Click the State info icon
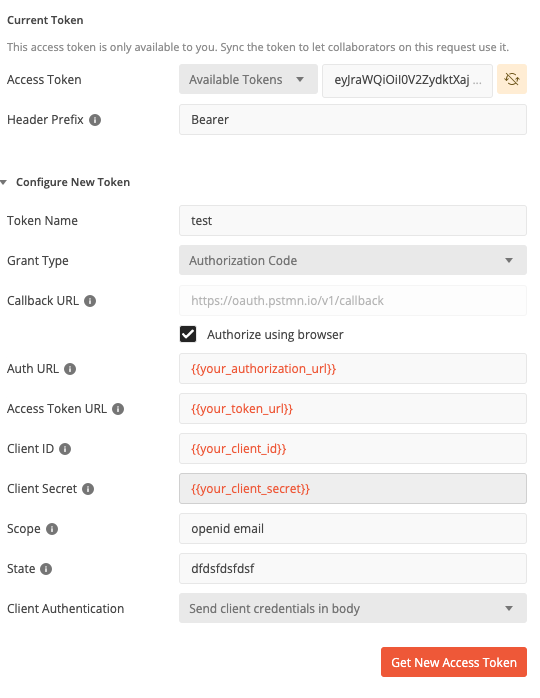 [46, 569]
